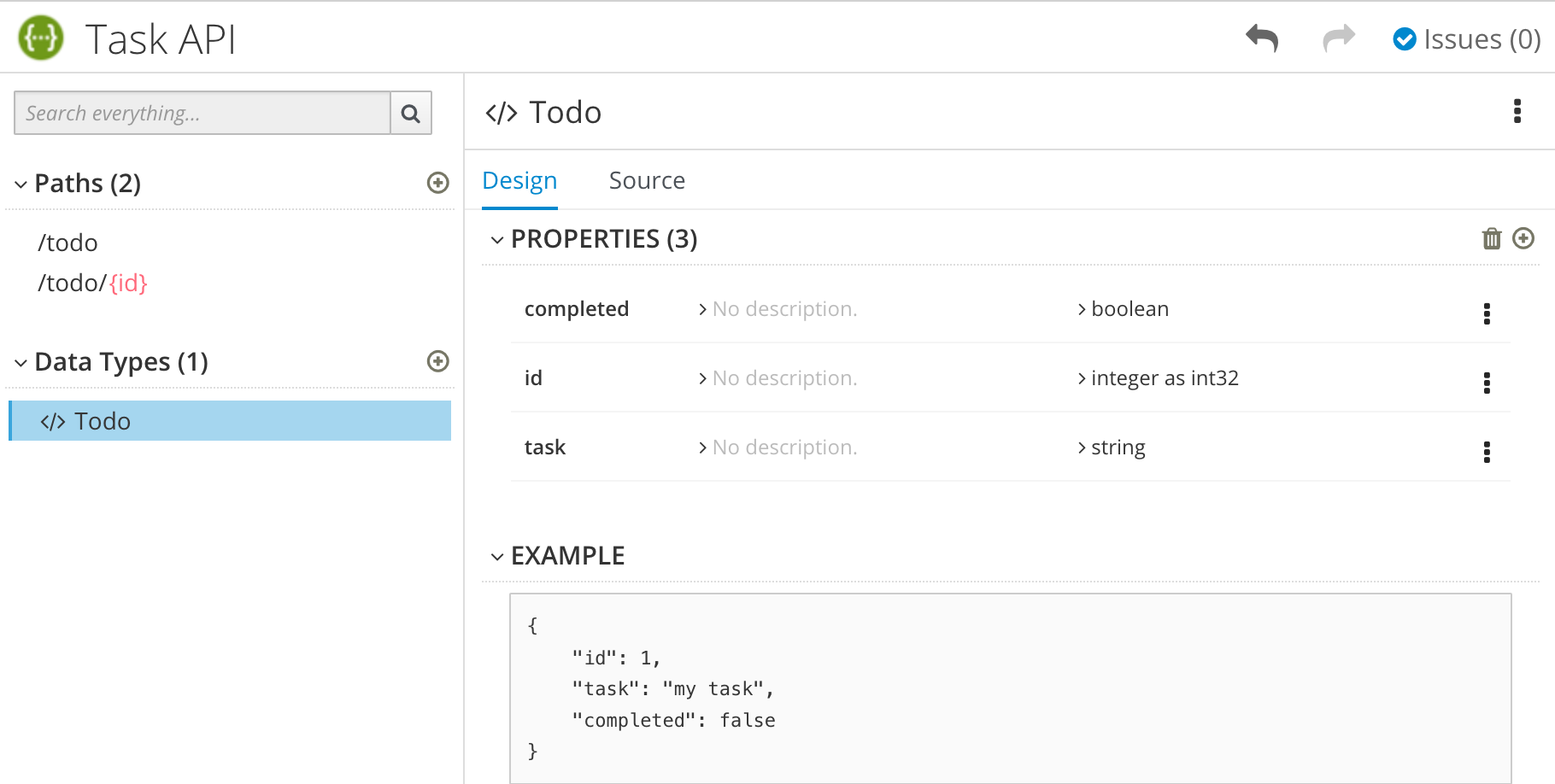1555x784 pixels.
Task: Open the Issues panel
Action: pyautogui.click(x=1464, y=38)
